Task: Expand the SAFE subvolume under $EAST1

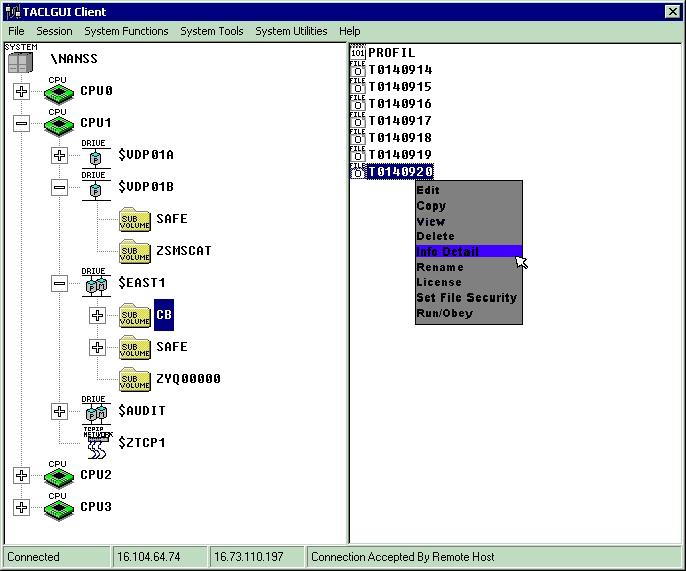Action: (x=97, y=347)
